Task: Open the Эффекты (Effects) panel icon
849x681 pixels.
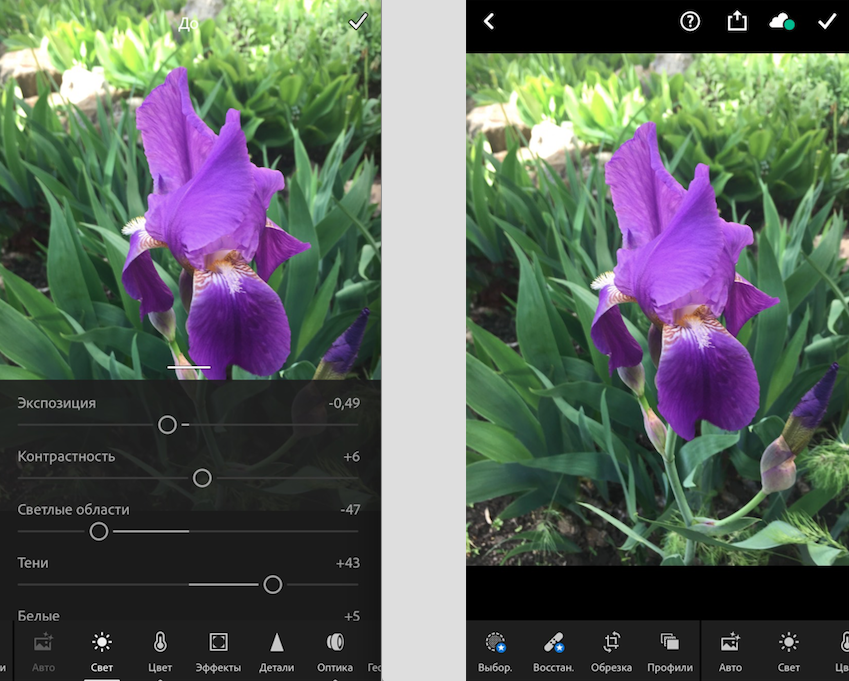Action: [x=219, y=645]
